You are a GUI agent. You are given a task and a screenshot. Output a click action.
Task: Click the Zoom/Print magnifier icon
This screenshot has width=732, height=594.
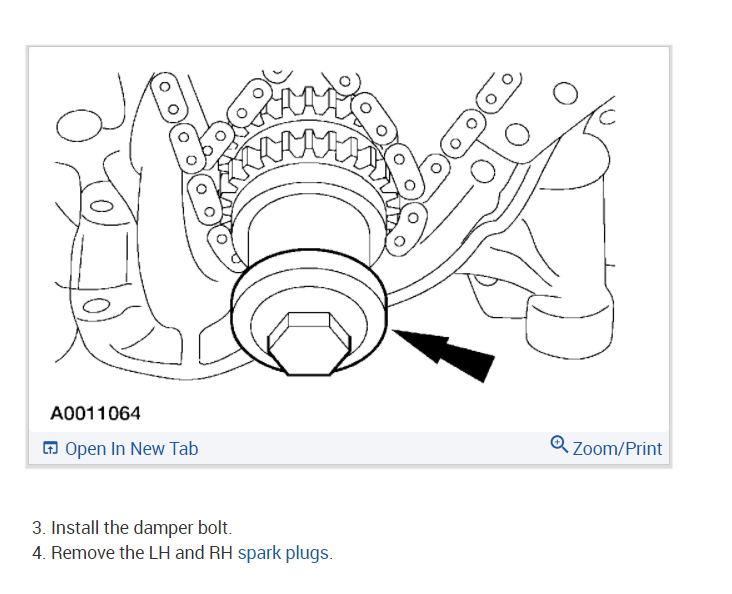click(x=559, y=445)
